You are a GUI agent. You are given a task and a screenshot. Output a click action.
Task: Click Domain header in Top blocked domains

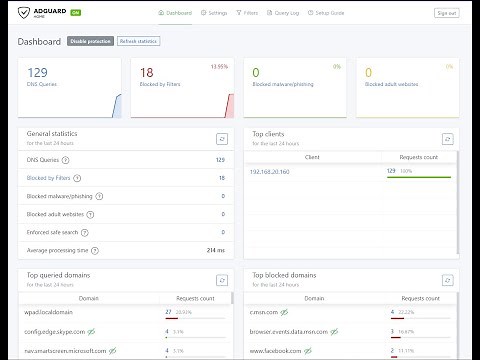click(314, 298)
